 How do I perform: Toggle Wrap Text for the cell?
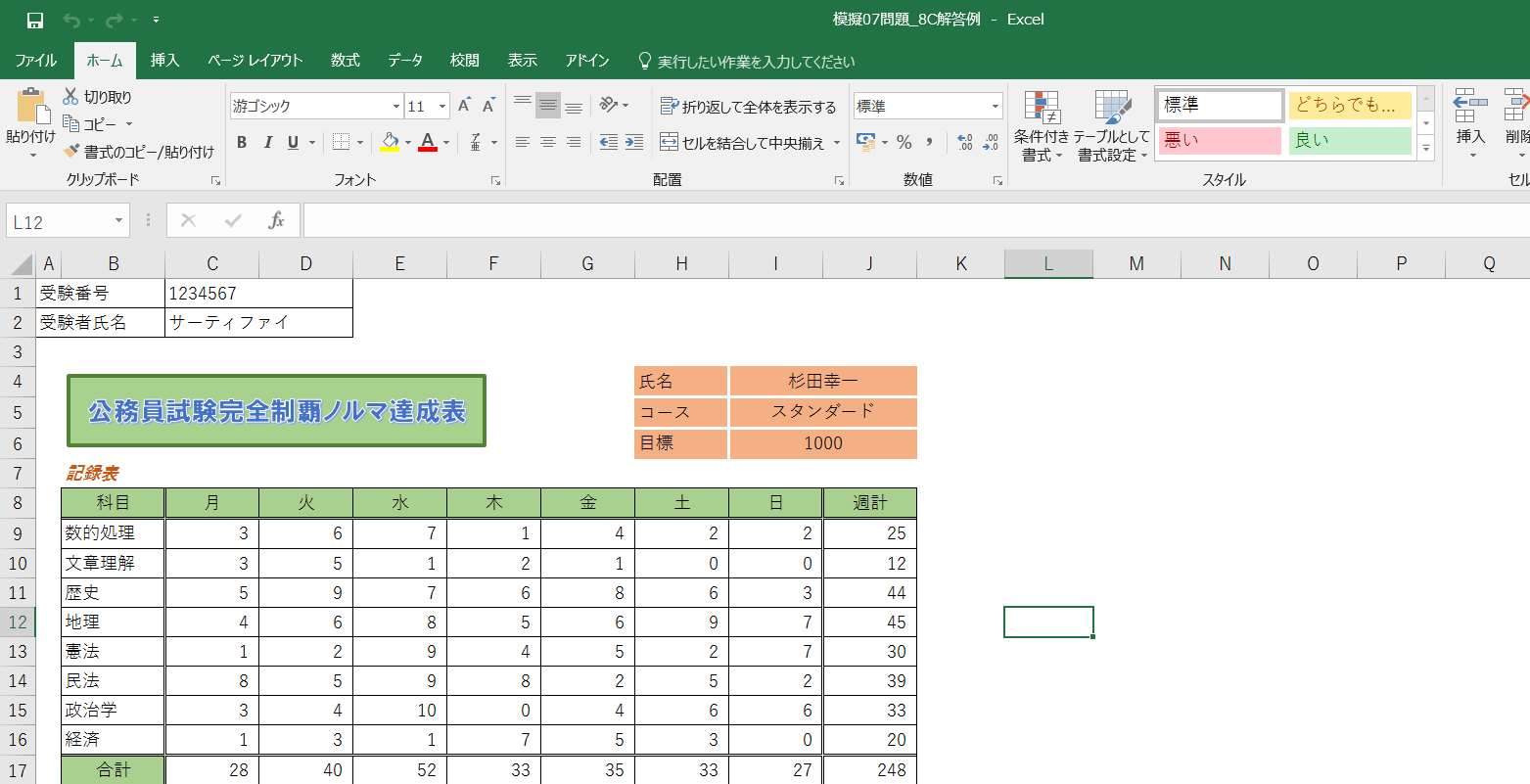coord(749,107)
